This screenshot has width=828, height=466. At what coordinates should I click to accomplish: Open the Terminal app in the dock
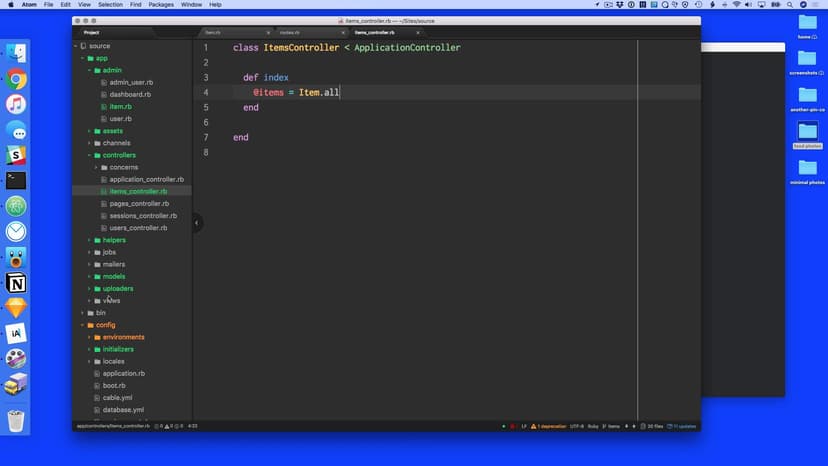click(x=16, y=181)
